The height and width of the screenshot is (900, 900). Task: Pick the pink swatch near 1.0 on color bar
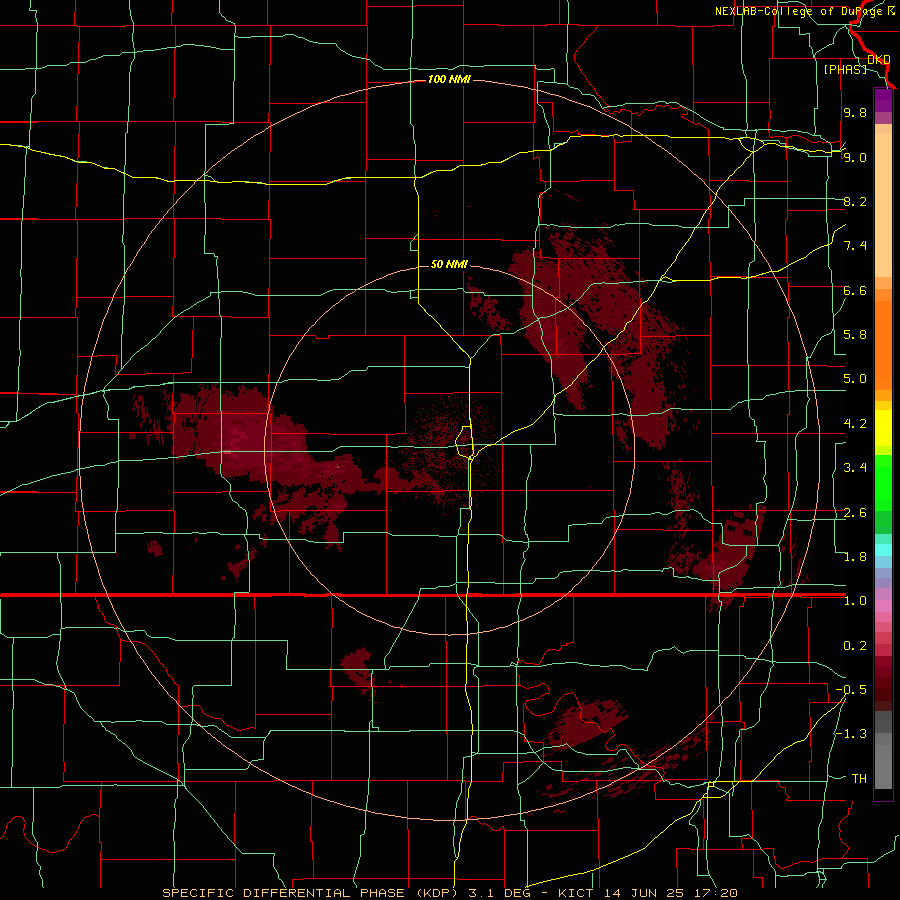point(883,606)
